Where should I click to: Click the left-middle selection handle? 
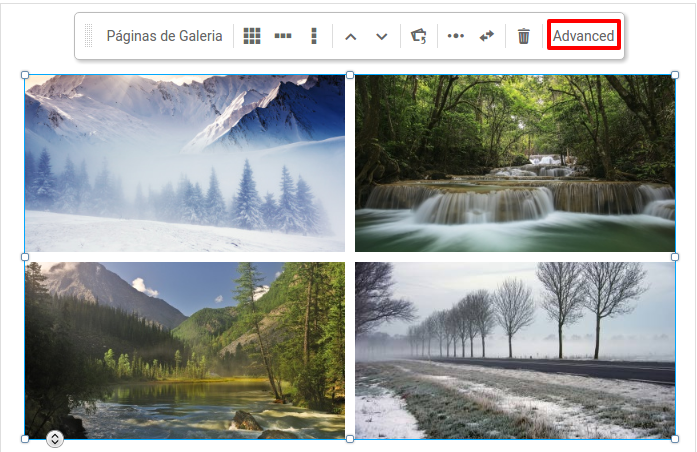[25, 257]
